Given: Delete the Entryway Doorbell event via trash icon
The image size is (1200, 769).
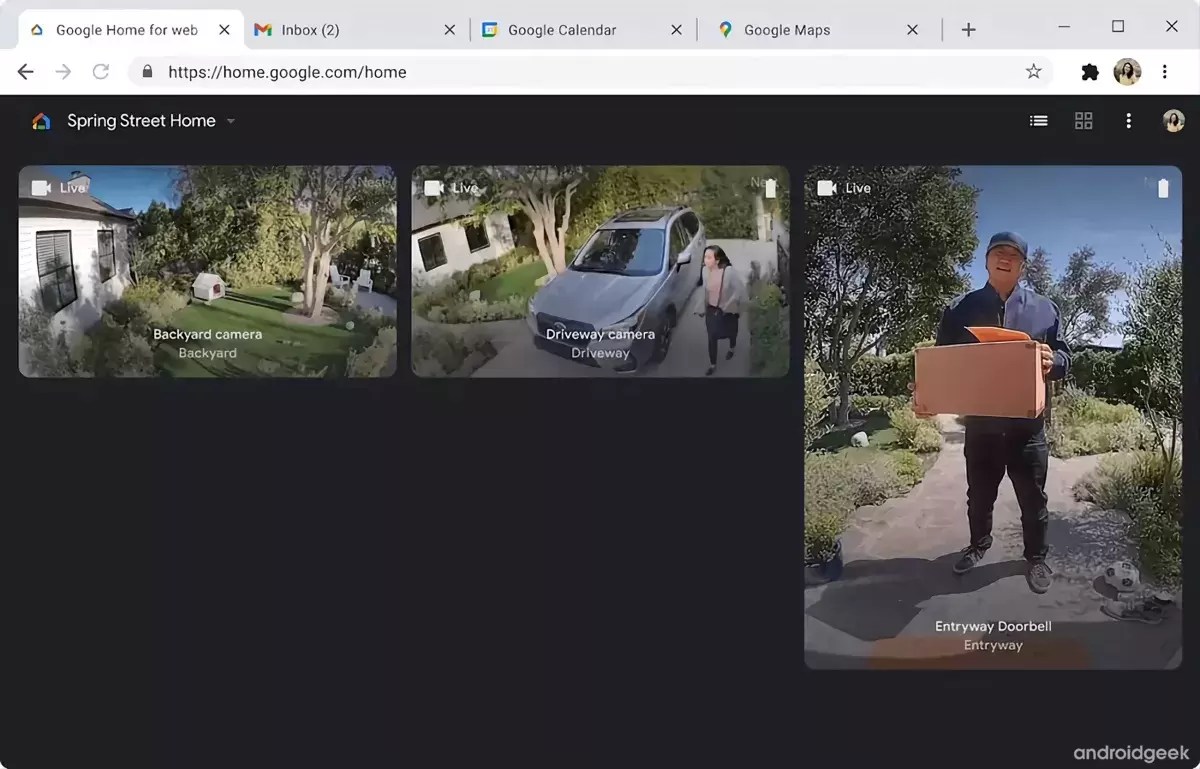Looking at the screenshot, I should click(1163, 187).
